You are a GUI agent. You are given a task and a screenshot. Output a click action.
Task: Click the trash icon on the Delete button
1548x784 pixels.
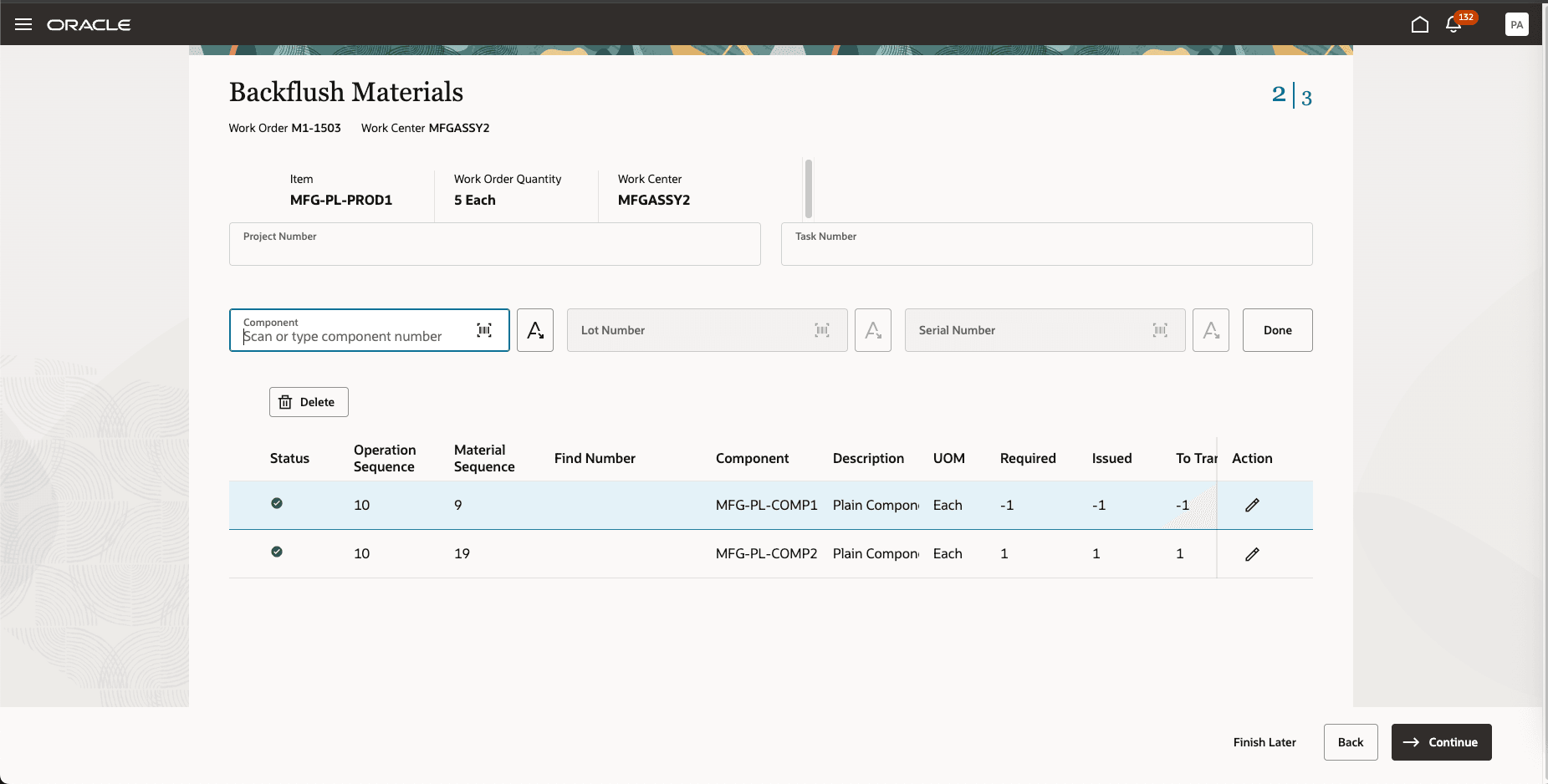[x=286, y=401]
